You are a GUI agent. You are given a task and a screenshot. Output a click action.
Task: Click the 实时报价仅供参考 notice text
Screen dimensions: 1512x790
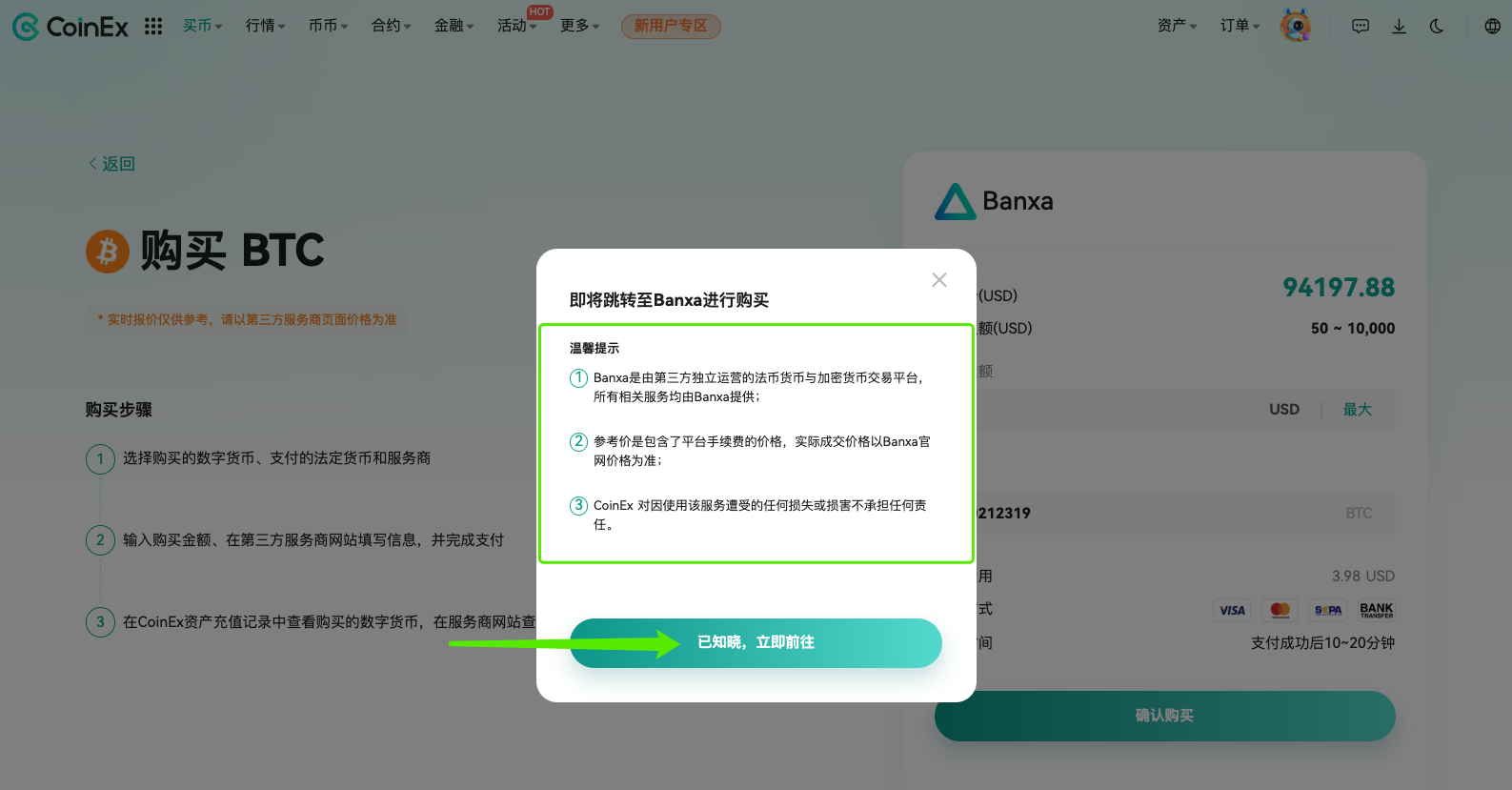click(x=247, y=320)
